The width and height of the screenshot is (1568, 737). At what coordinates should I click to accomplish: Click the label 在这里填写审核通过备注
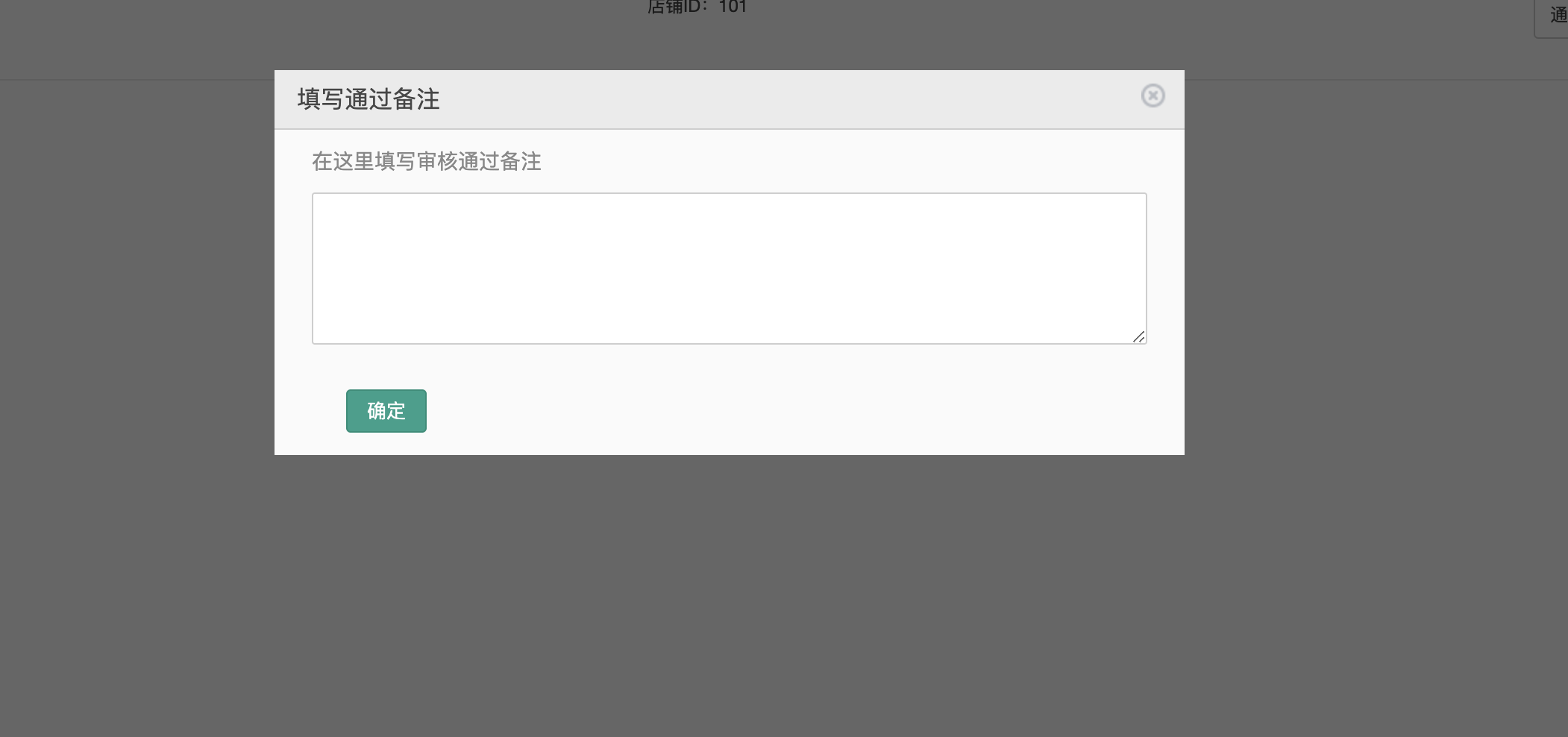(x=427, y=162)
